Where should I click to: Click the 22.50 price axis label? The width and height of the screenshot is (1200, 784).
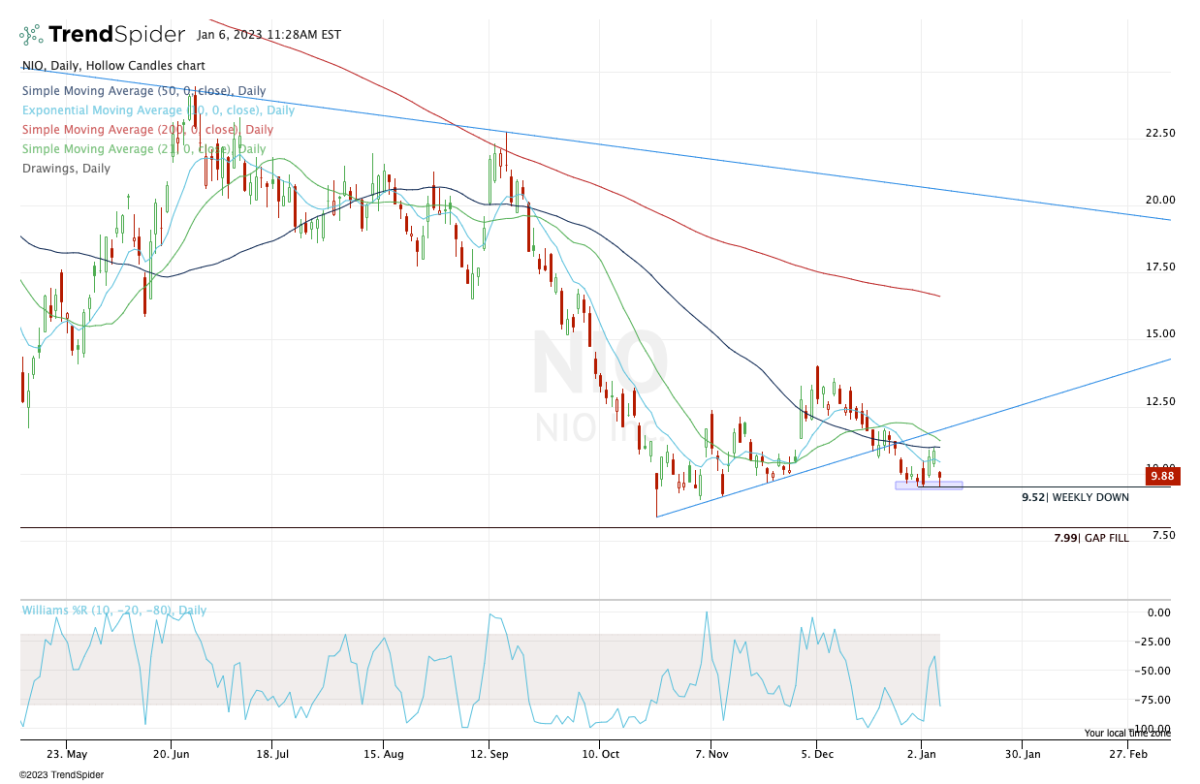tap(1159, 133)
